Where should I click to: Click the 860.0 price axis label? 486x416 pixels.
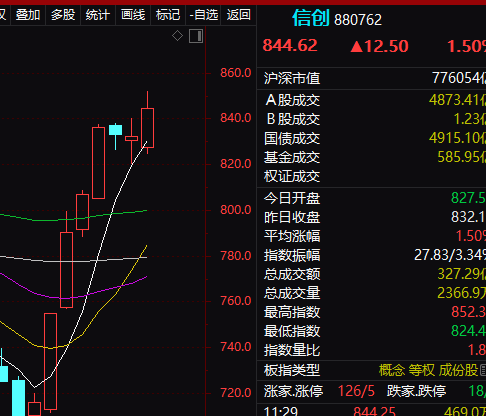tap(236, 73)
